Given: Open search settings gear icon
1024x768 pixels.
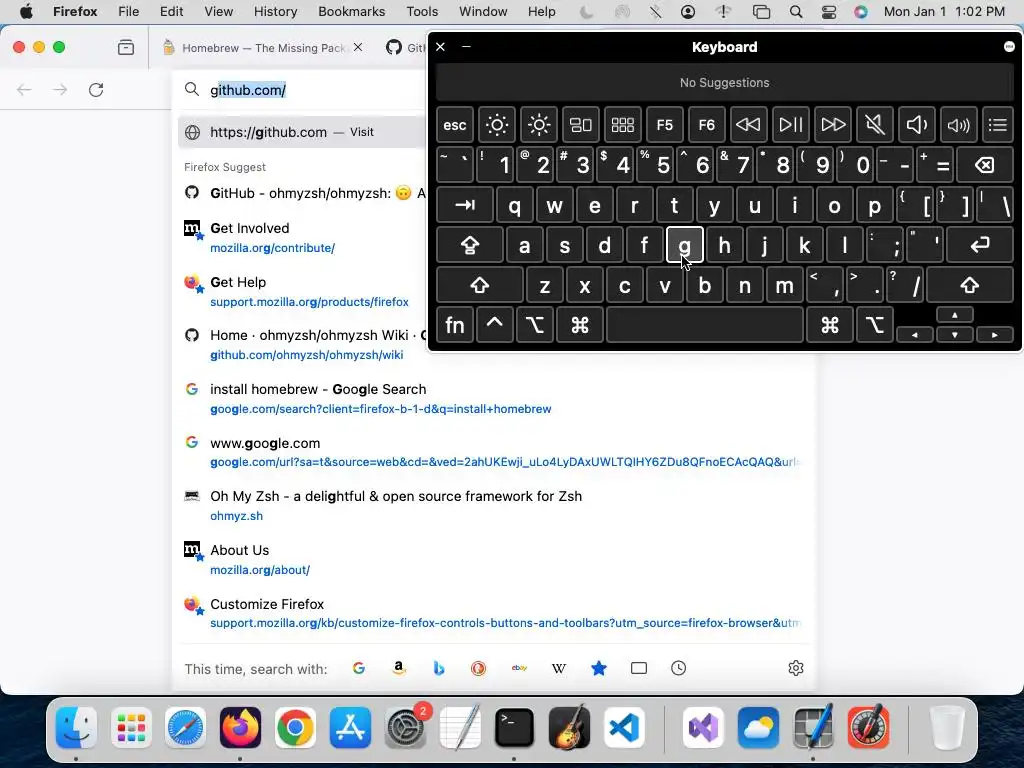Looking at the screenshot, I should click(x=795, y=668).
